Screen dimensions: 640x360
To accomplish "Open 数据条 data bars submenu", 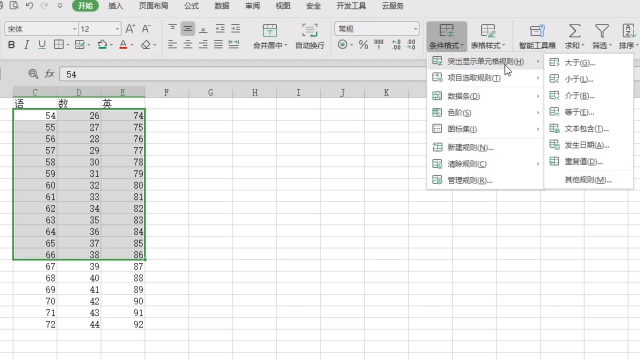I will (485, 96).
